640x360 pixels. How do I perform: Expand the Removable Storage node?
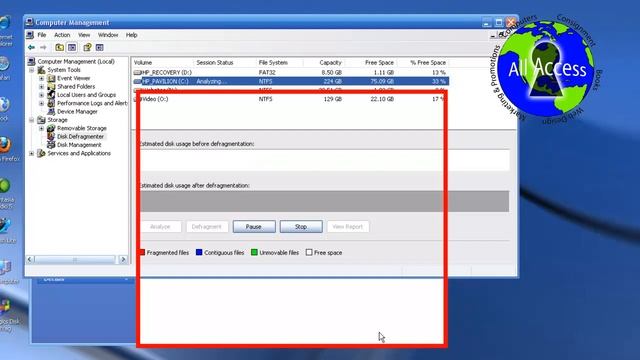(x=41, y=129)
